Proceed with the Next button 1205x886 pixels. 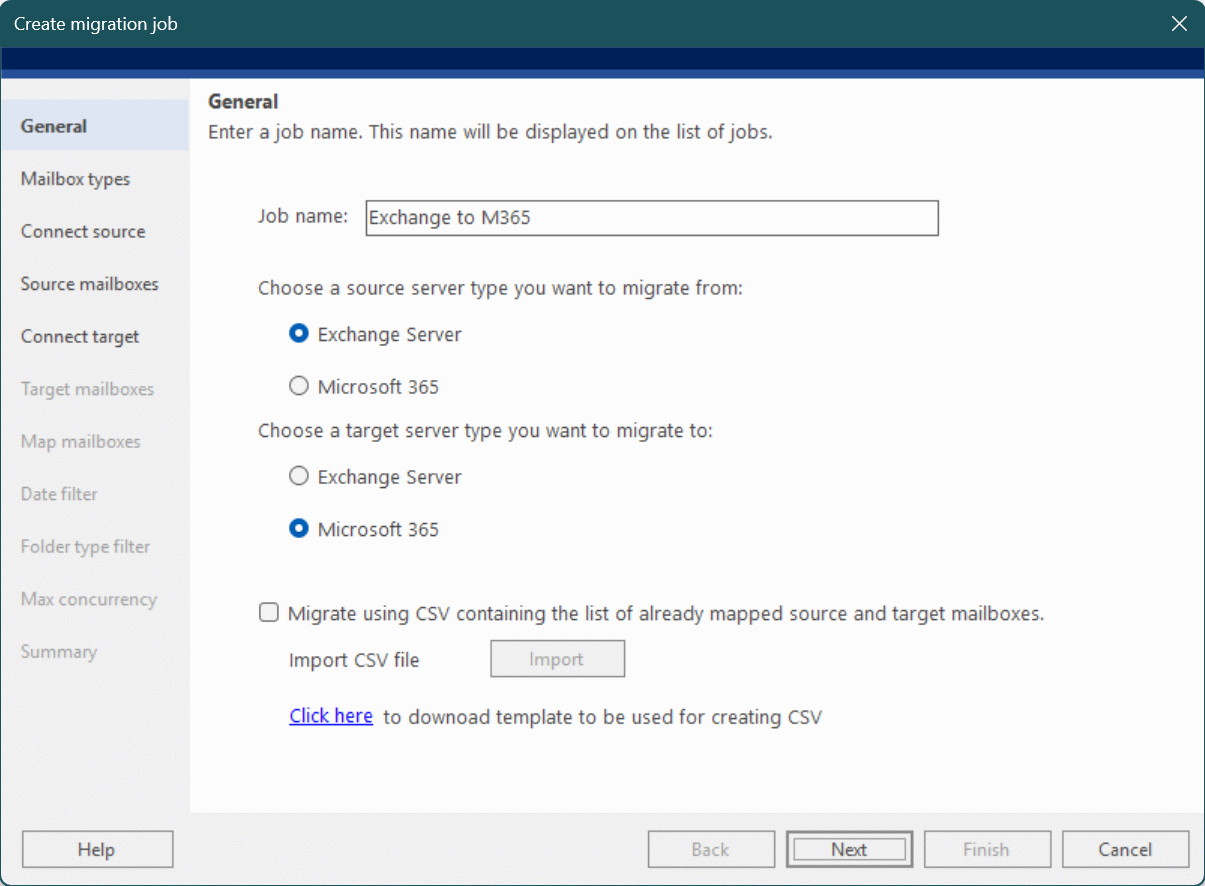[849, 849]
